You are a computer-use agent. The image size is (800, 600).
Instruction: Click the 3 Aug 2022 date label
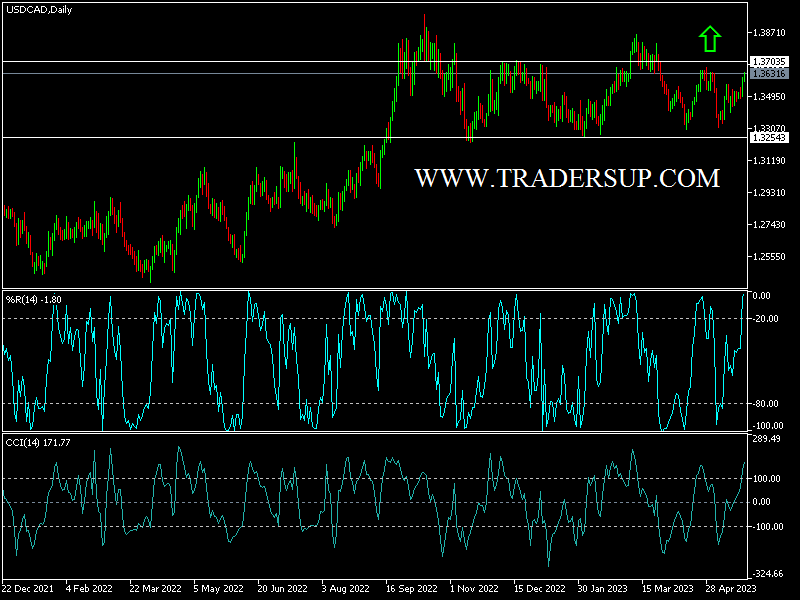point(345,588)
